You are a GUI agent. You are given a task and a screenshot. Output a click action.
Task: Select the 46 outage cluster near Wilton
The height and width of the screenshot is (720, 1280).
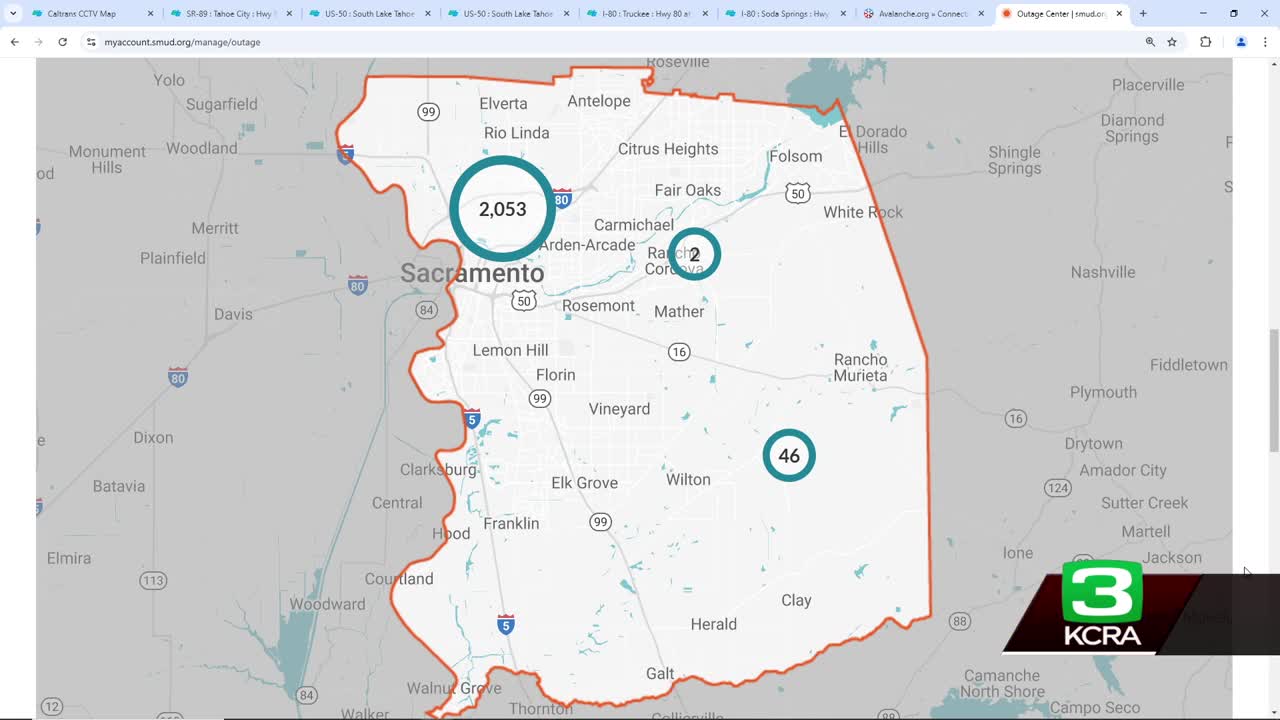pyautogui.click(x=789, y=455)
